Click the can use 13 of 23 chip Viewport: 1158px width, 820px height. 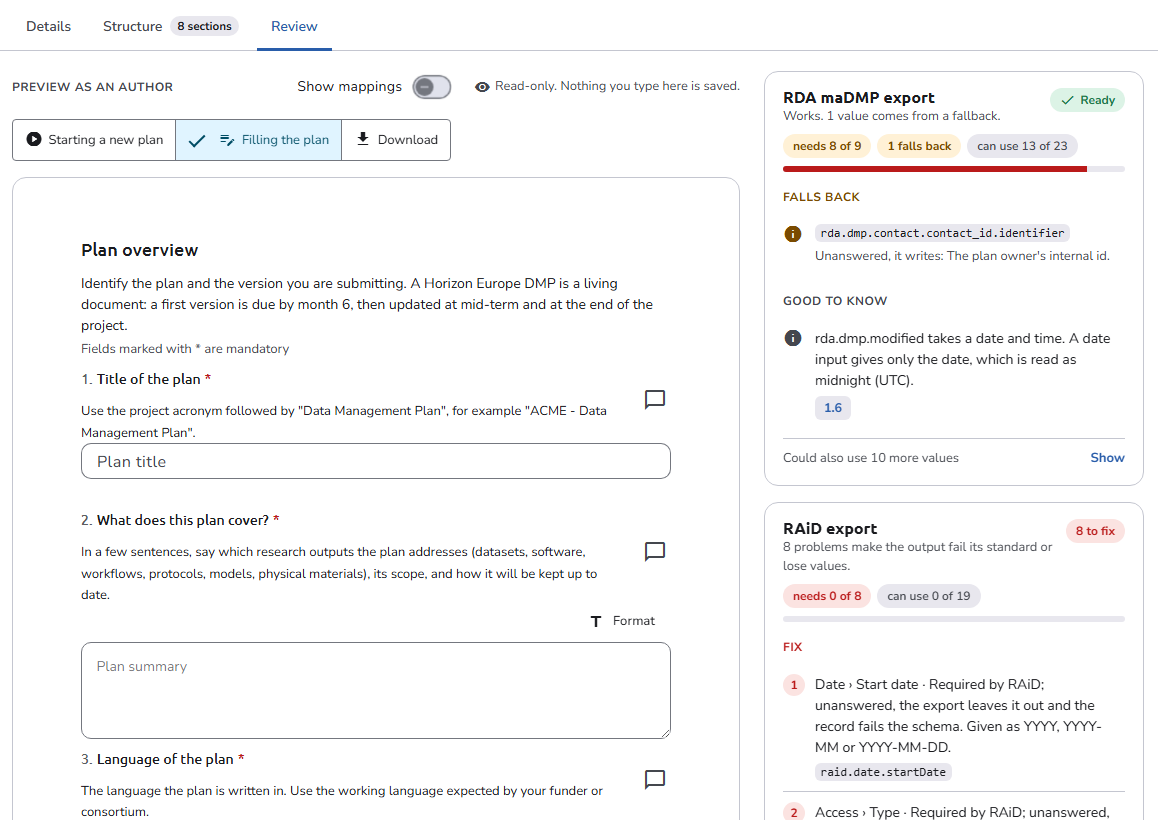click(x=1022, y=146)
